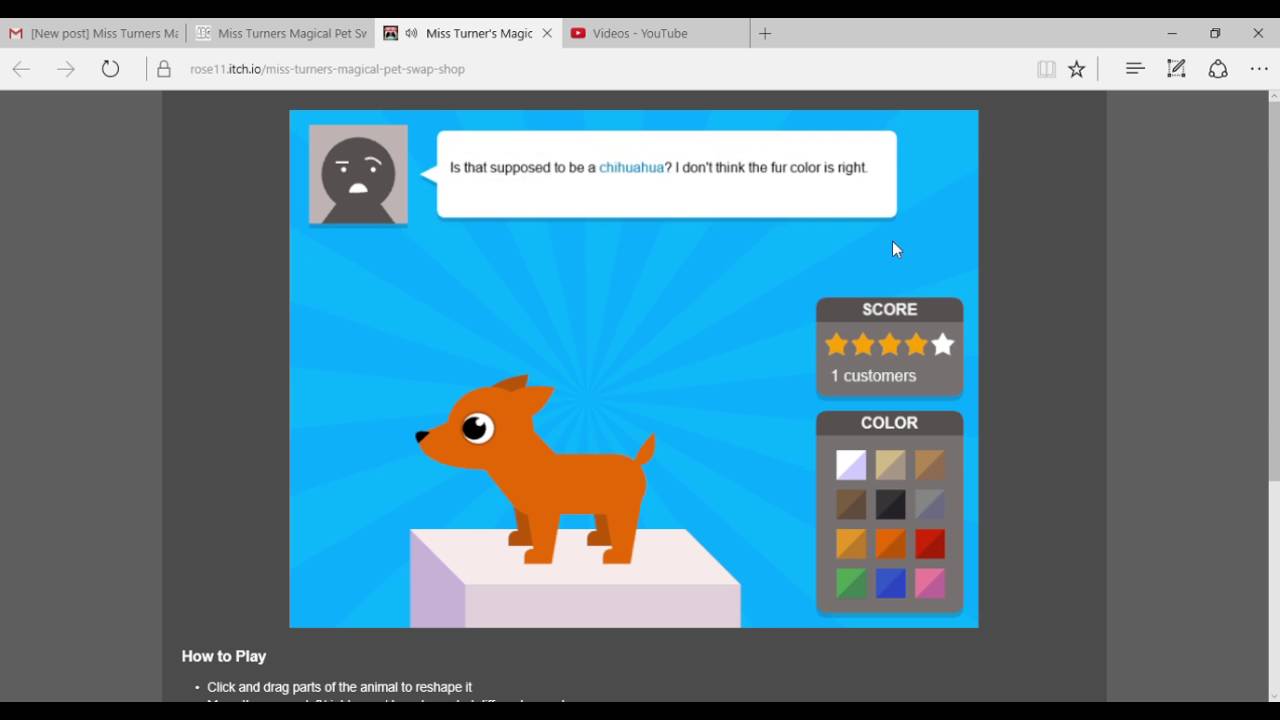Click the chihuahua link in the speech bubble
Viewport: 1280px width, 720px height.
631,168
